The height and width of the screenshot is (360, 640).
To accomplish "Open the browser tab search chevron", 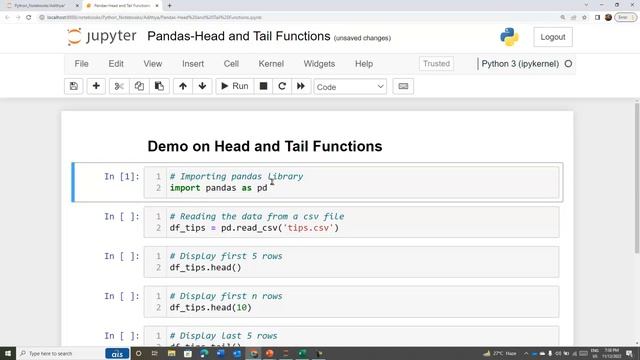I will point(587,5).
